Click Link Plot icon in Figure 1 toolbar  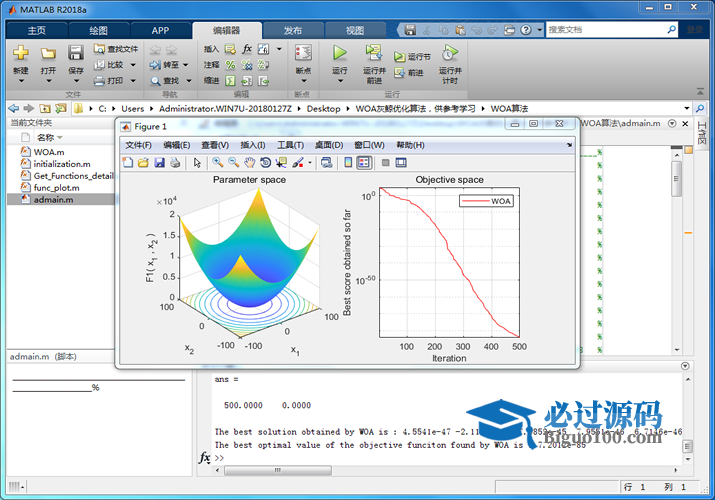click(326, 163)
